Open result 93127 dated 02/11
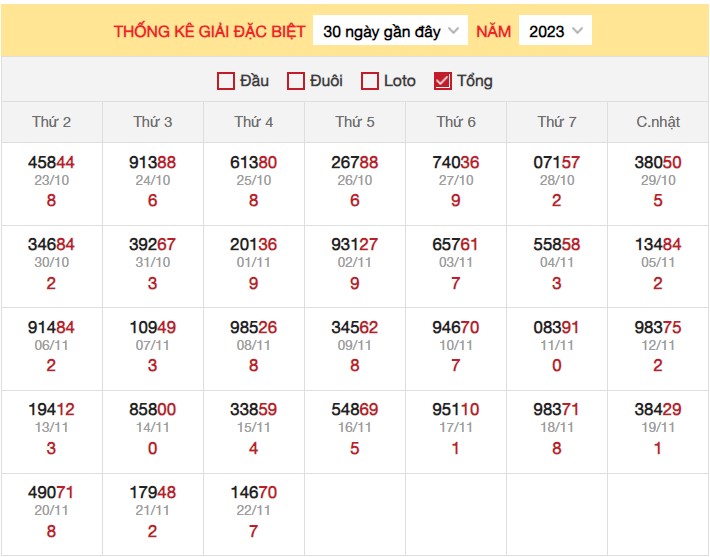This screenshot has width=710, height=557. tap(355, 244)
